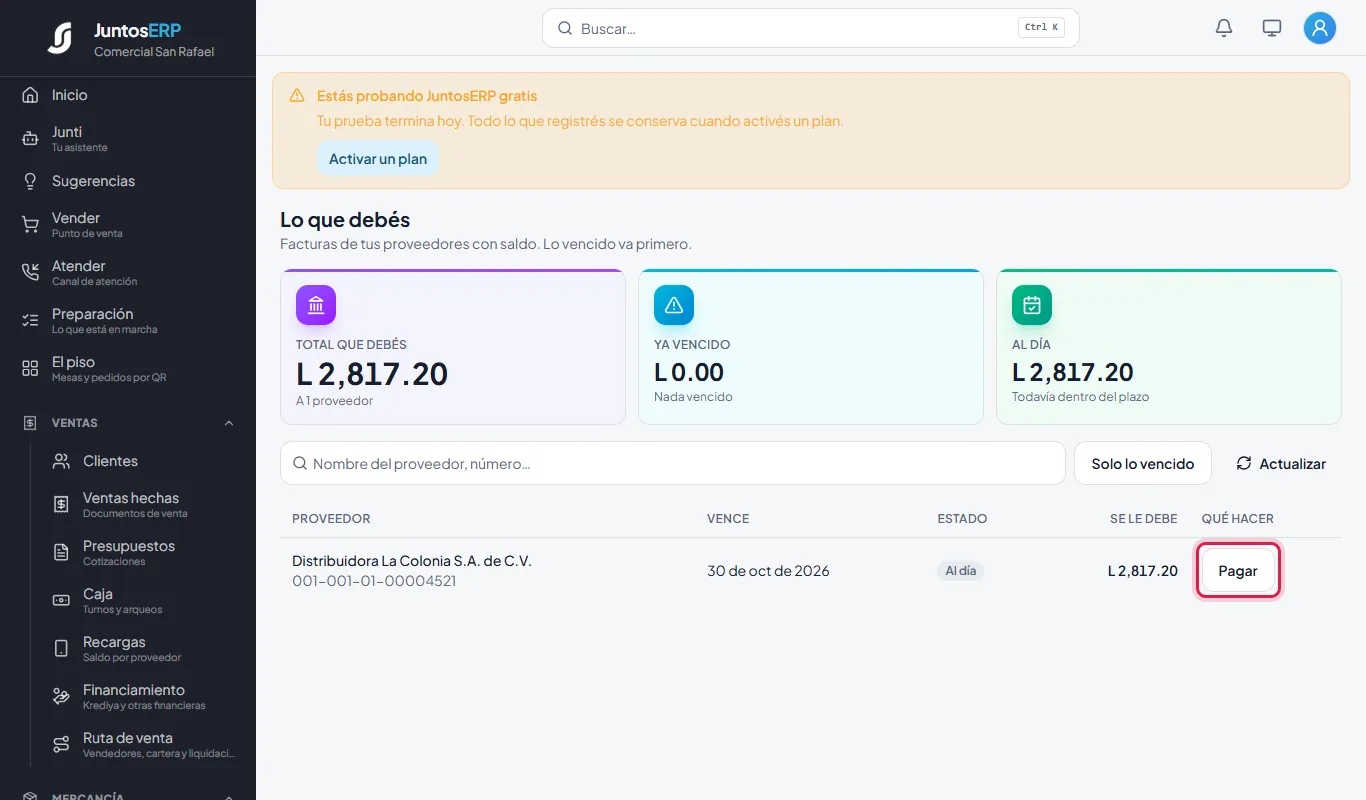The height and width of the screenshot is (800, 1366).
Task: Open Inicio in the sidebar
Action: (128, 95)
